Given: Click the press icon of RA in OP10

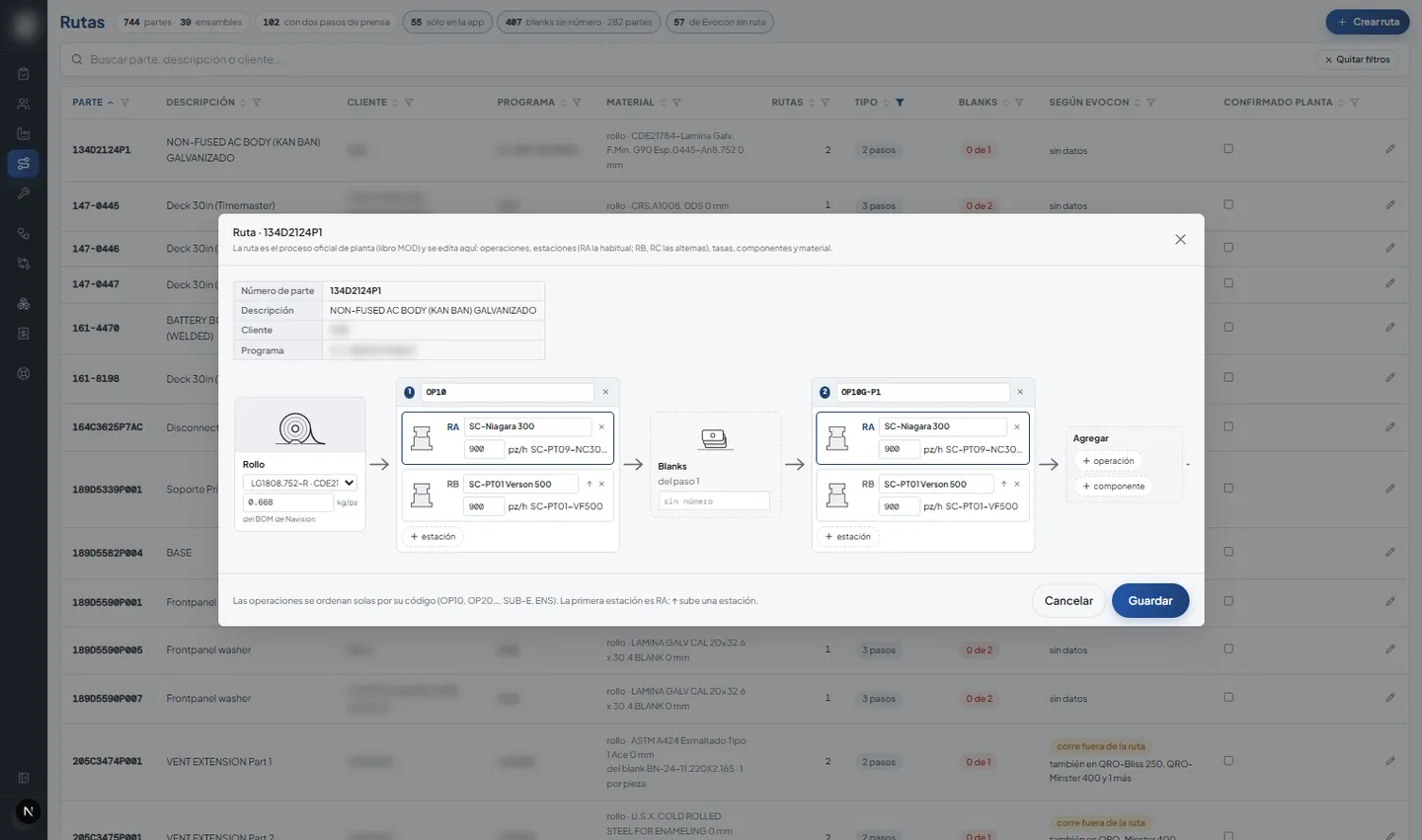Looking at the screenshot, I should tap(422, 438).
